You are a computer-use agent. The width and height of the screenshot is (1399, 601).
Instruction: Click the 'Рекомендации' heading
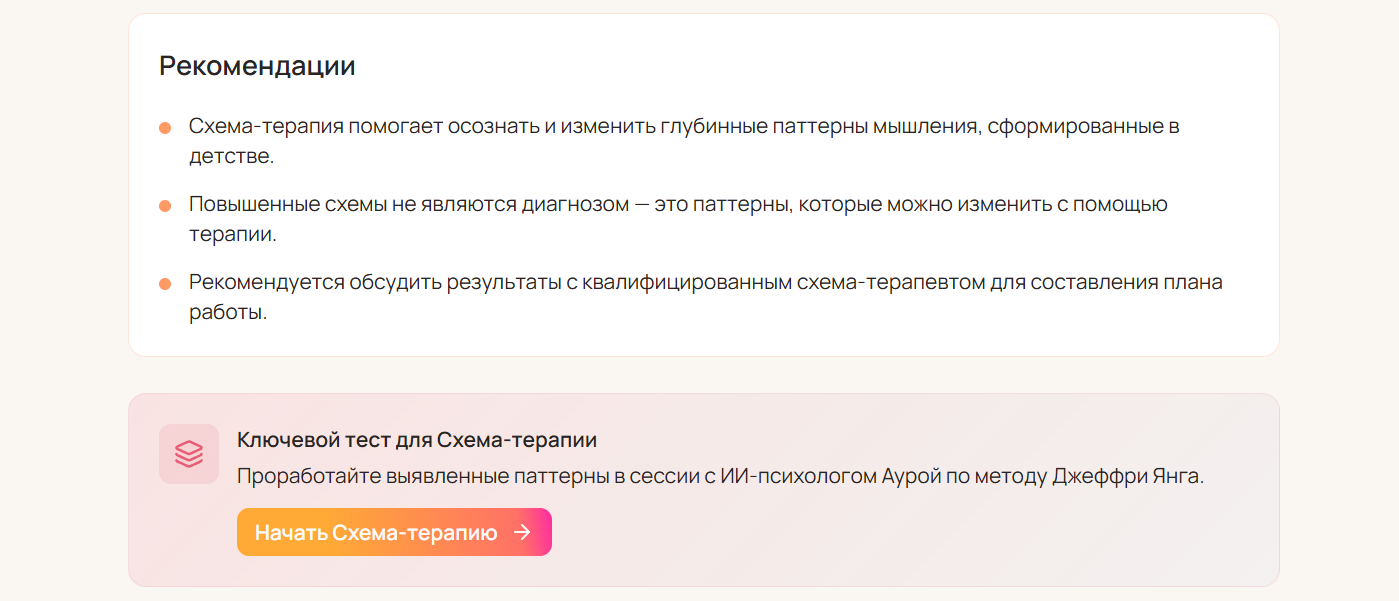click(255, 66)
